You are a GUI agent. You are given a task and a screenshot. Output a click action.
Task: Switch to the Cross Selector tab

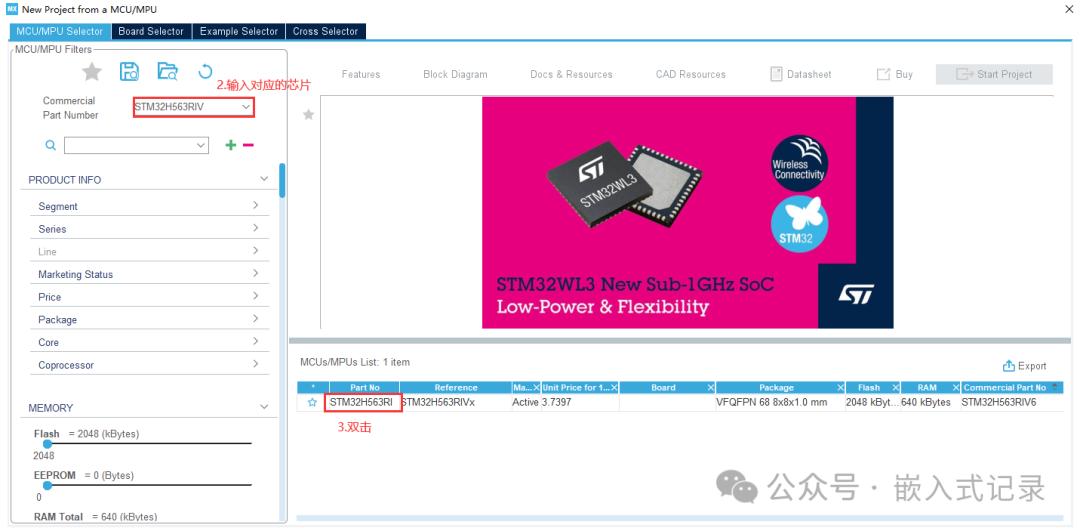pyautogui.click(x=325, y=31)
